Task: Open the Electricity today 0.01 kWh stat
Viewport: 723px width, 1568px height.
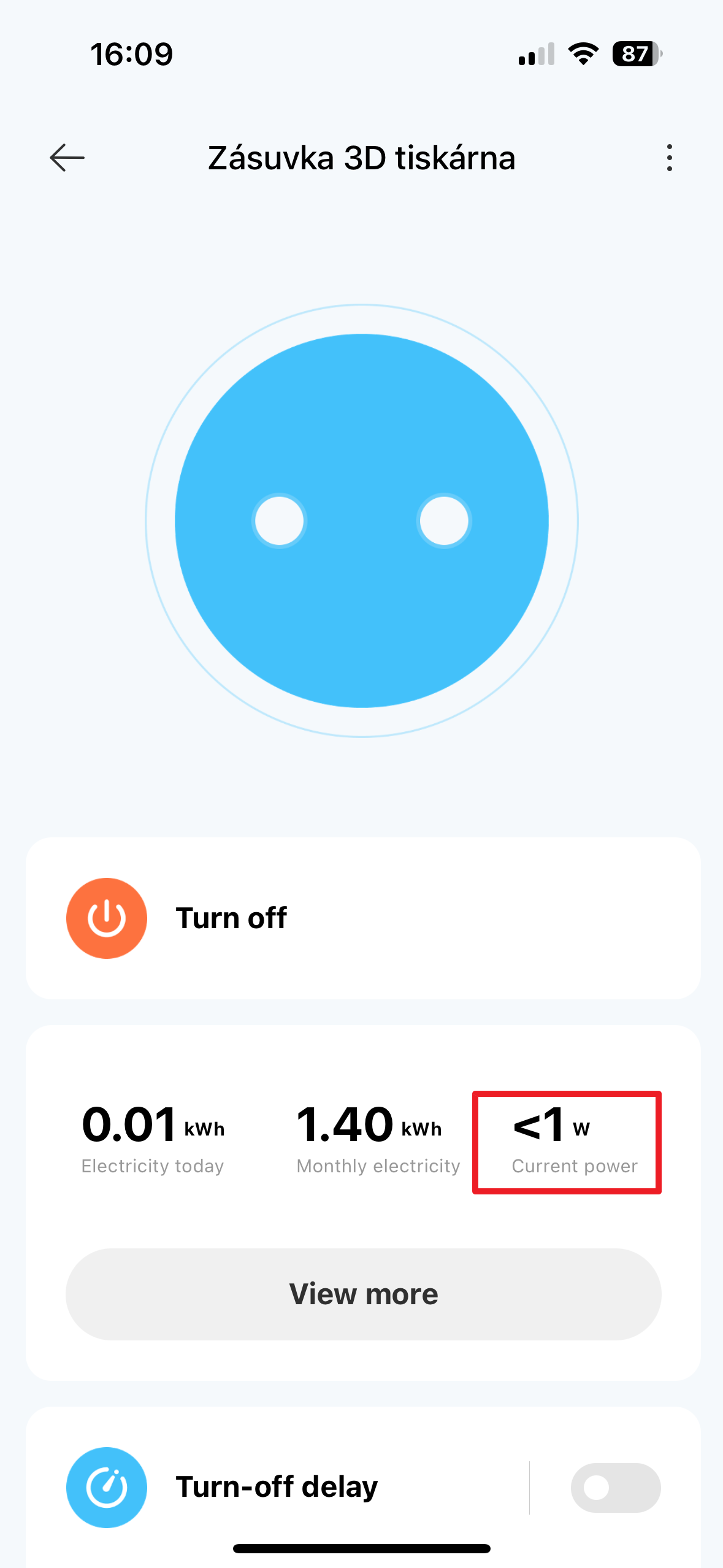Action: pos(153,1139)
